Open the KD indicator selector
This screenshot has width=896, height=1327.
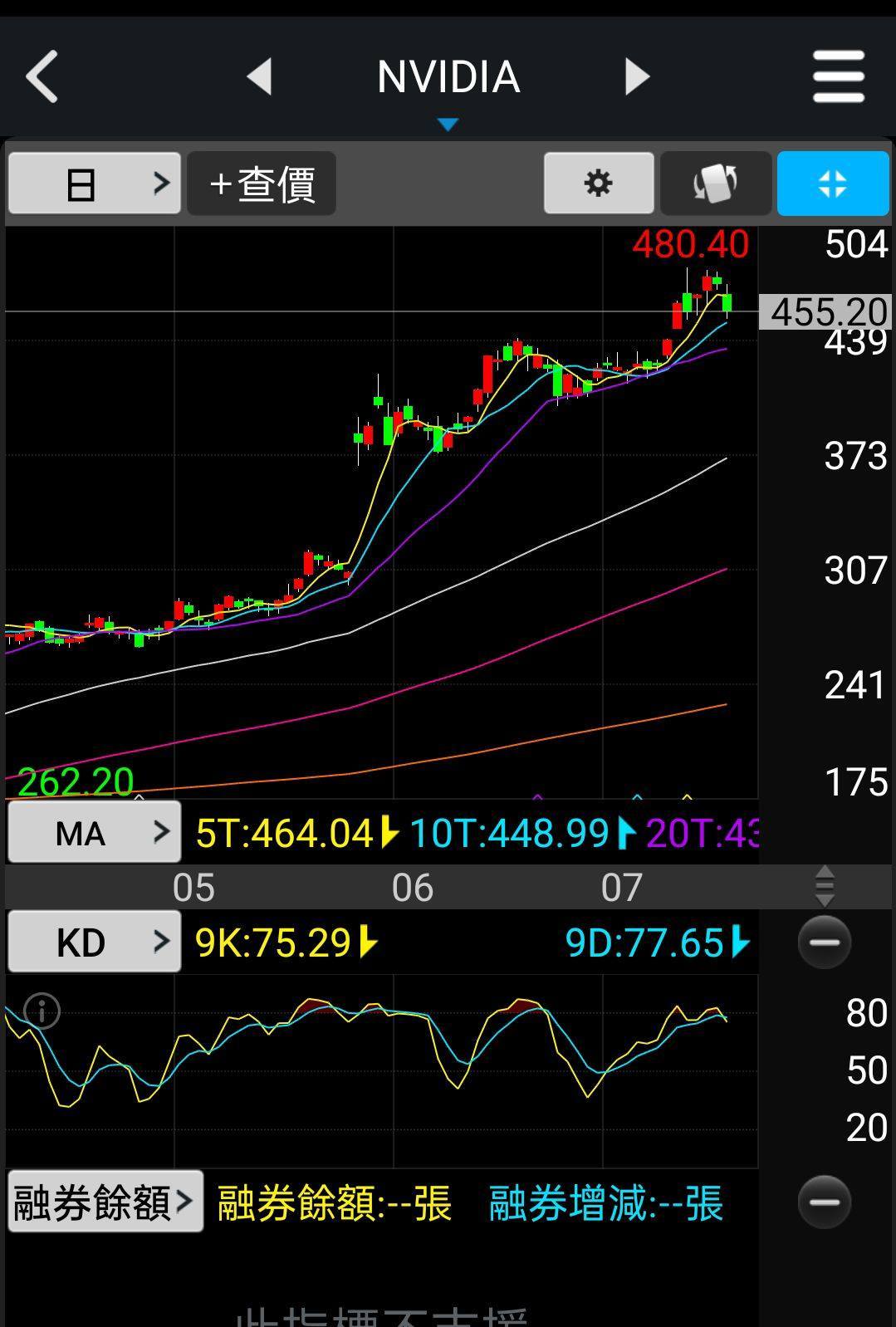94,942
